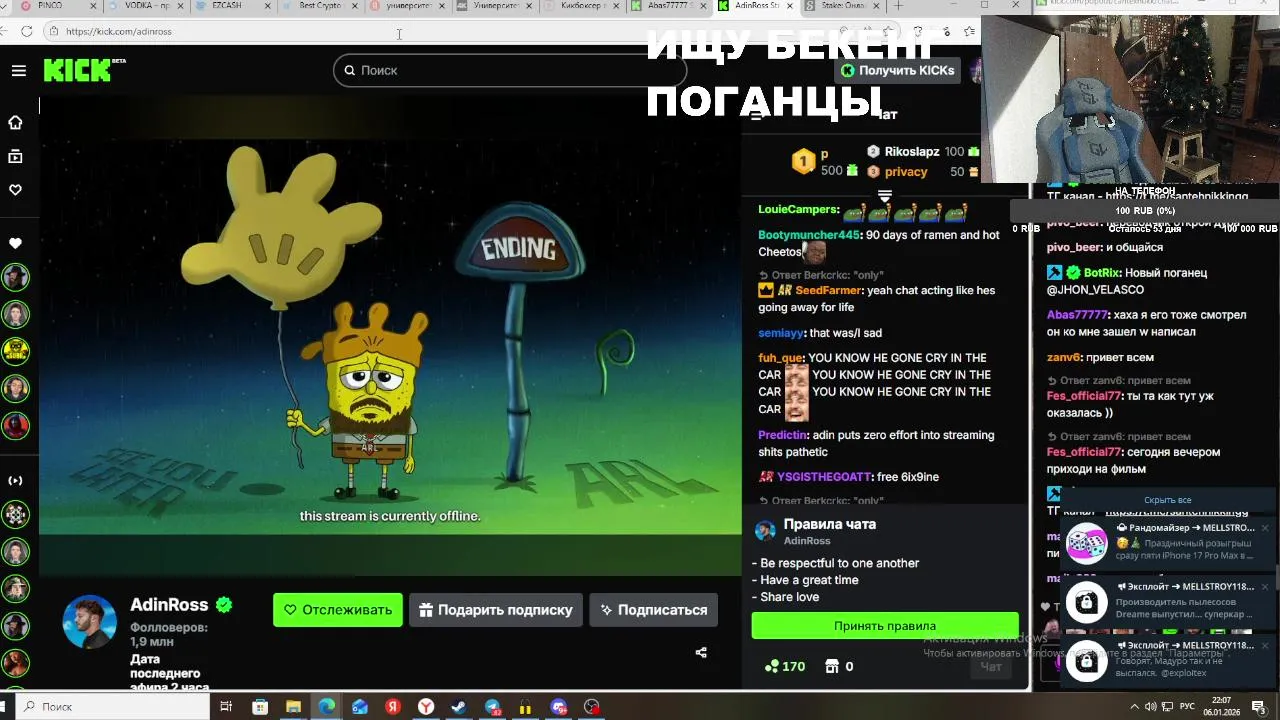Click the LouieCampers username in chat
1280x720 pixels.
pyautogui.click(x=797, y=210)
